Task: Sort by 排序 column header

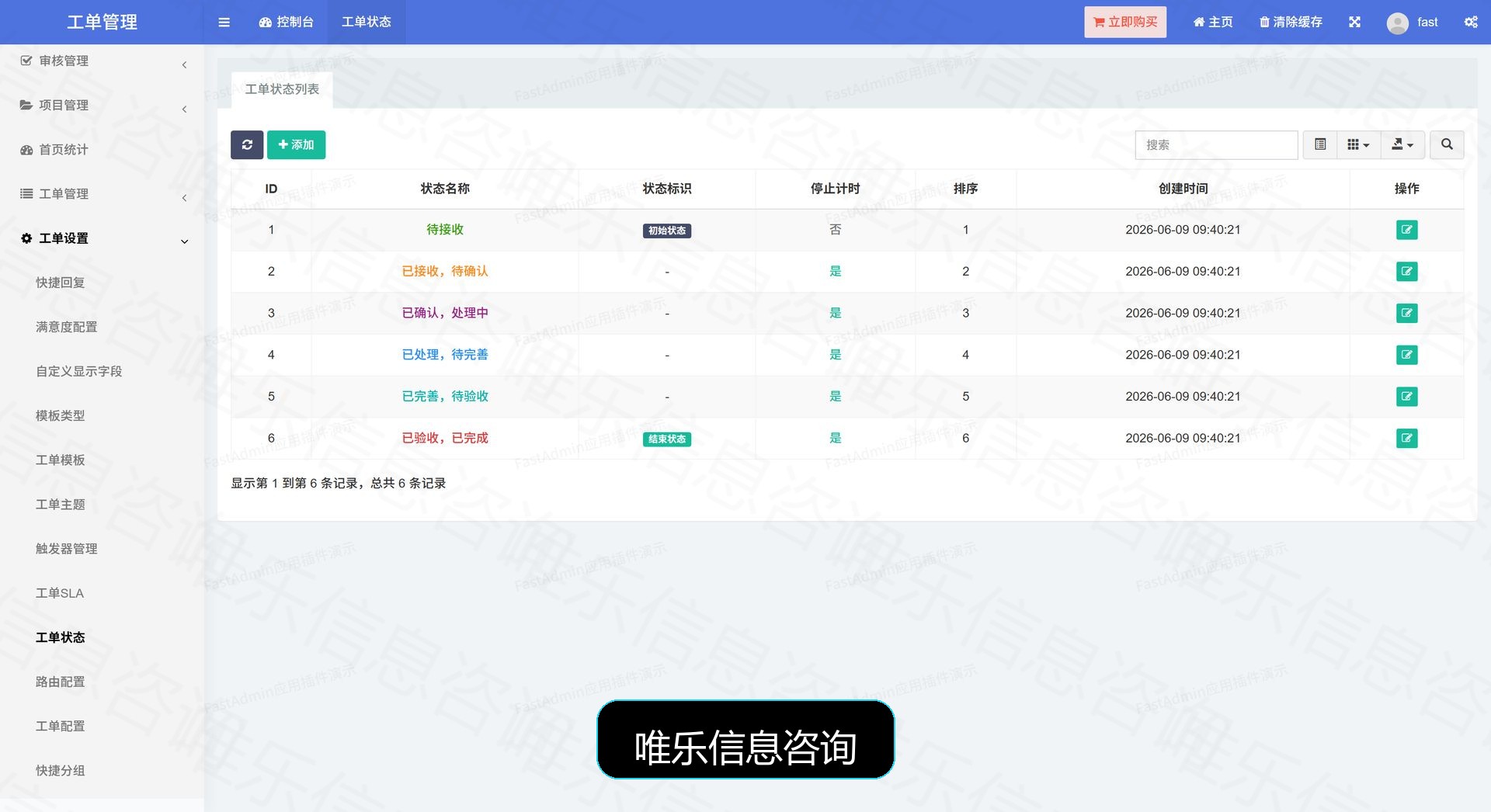Action: coord(965,189)
